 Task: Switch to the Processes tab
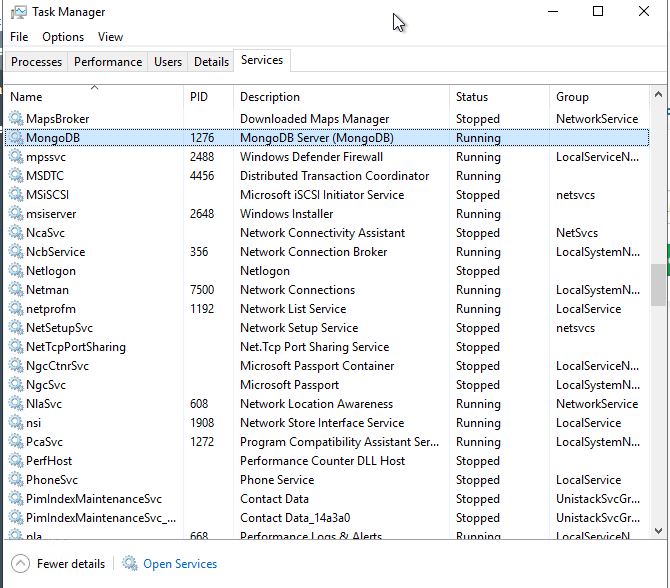(36, 62)
